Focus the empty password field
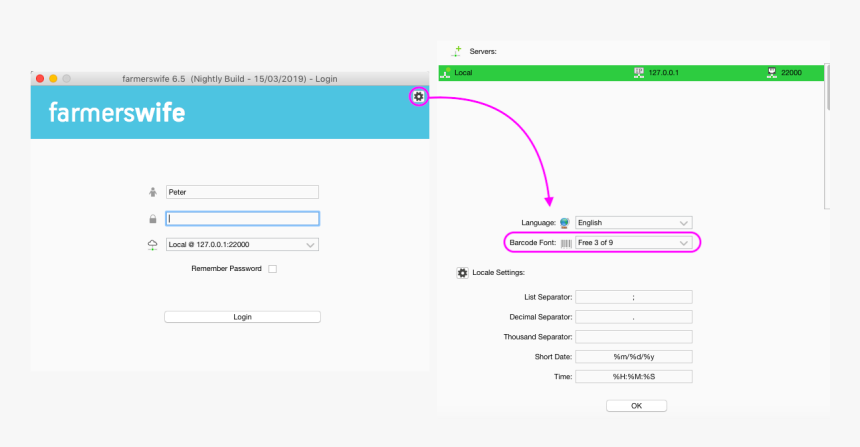 [x=242, y=218]
